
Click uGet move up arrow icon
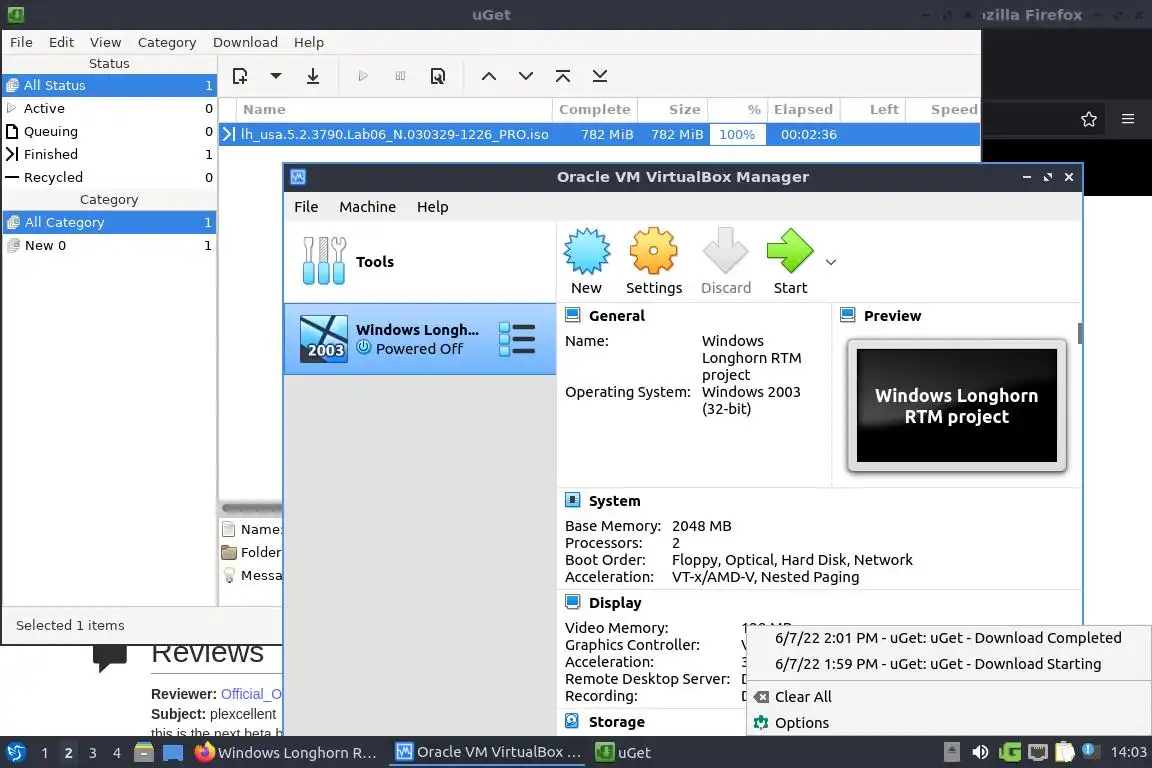[489, 76]
